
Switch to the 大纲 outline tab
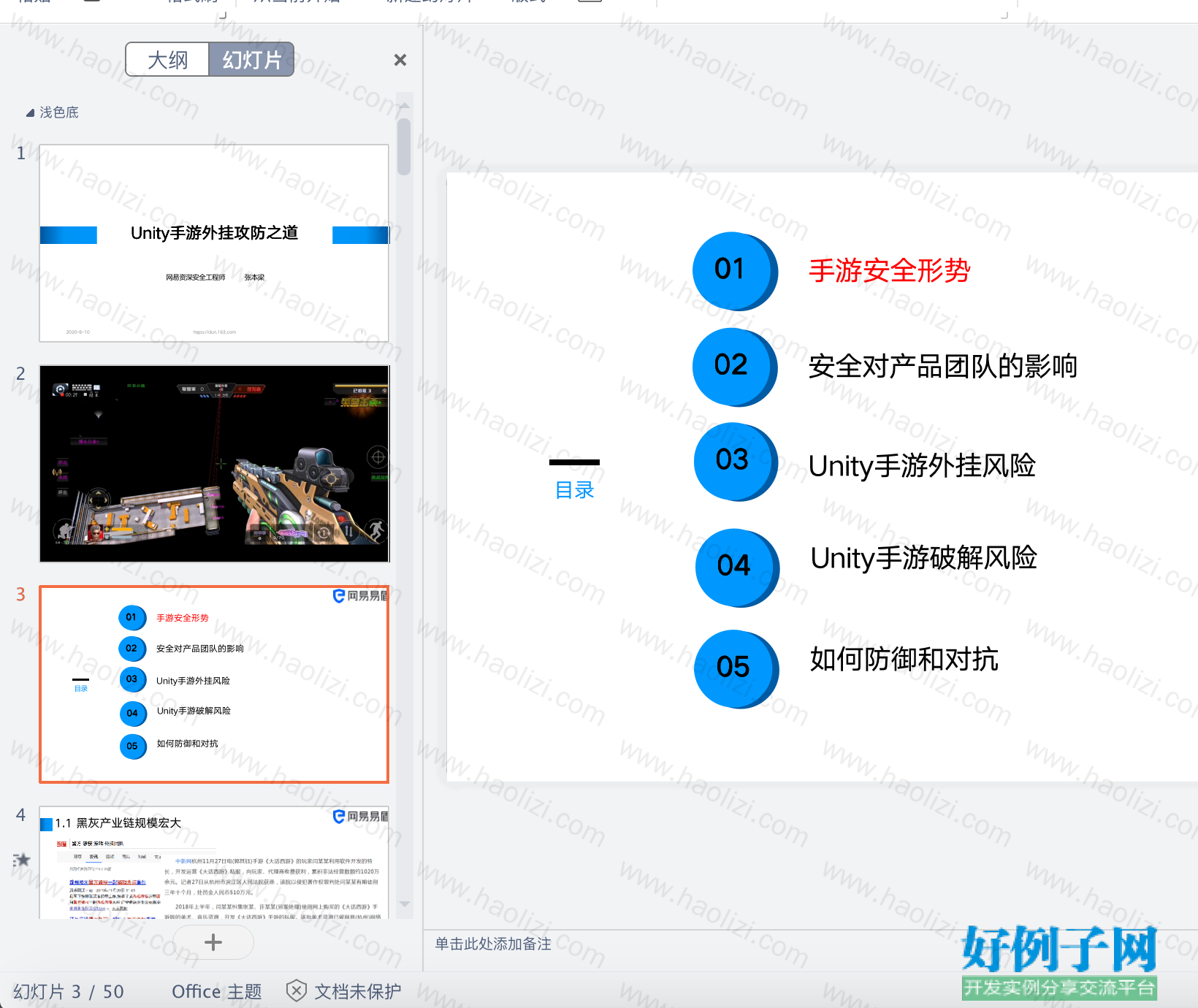(x=168, y=60)
